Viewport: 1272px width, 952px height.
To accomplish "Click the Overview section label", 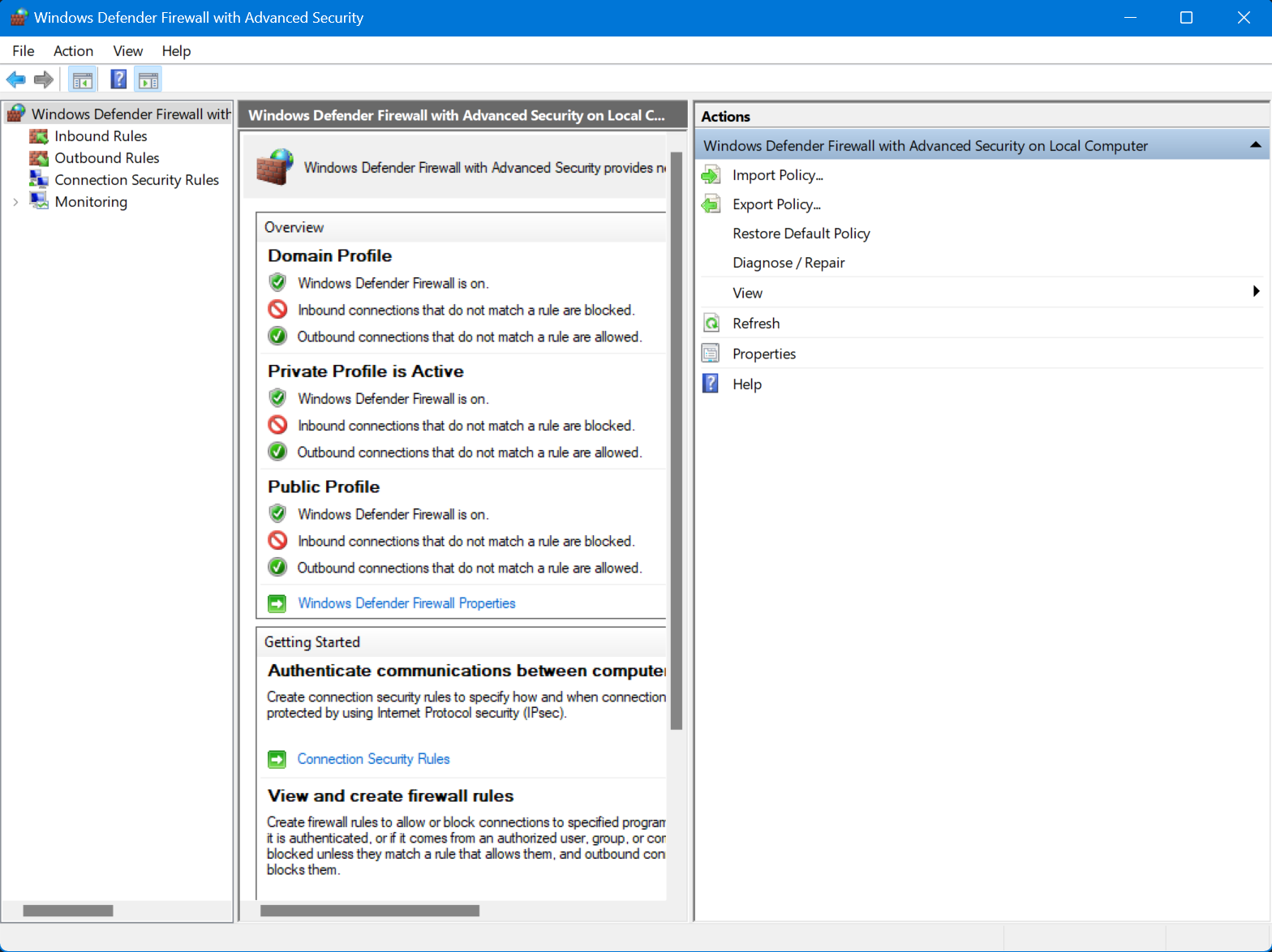I will [294, 227].
